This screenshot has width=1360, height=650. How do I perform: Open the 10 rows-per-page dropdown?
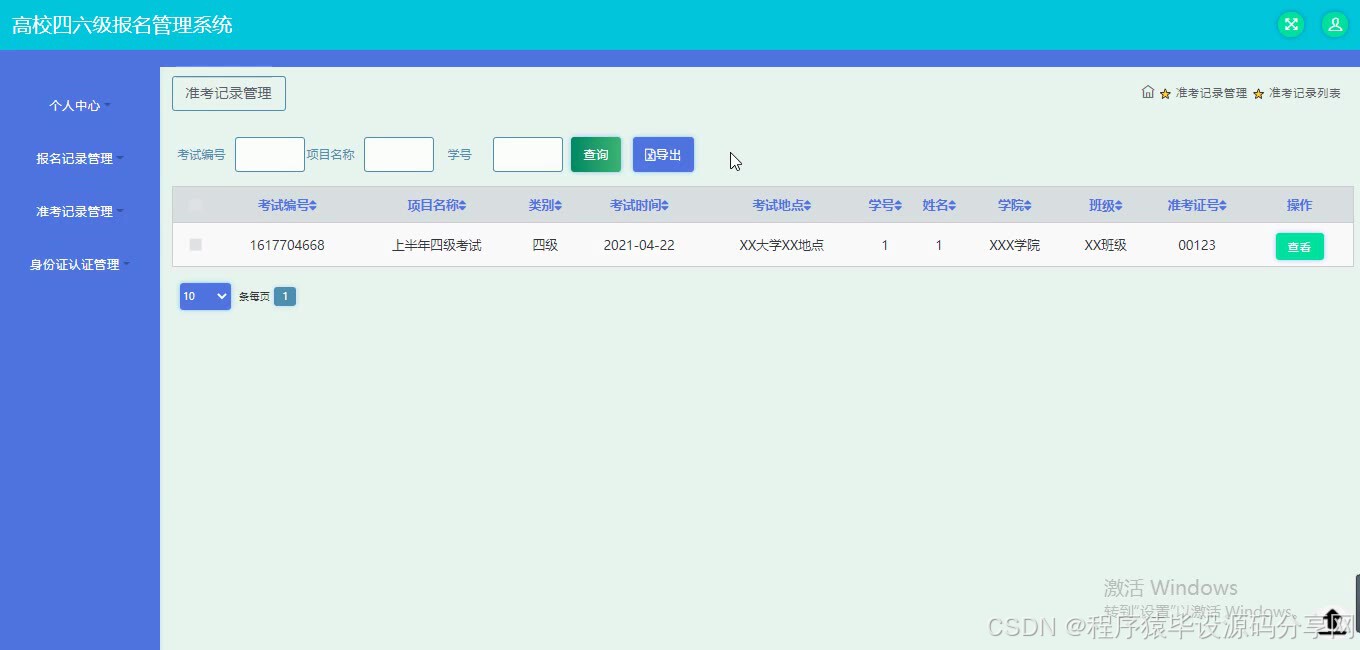[205, 296]
